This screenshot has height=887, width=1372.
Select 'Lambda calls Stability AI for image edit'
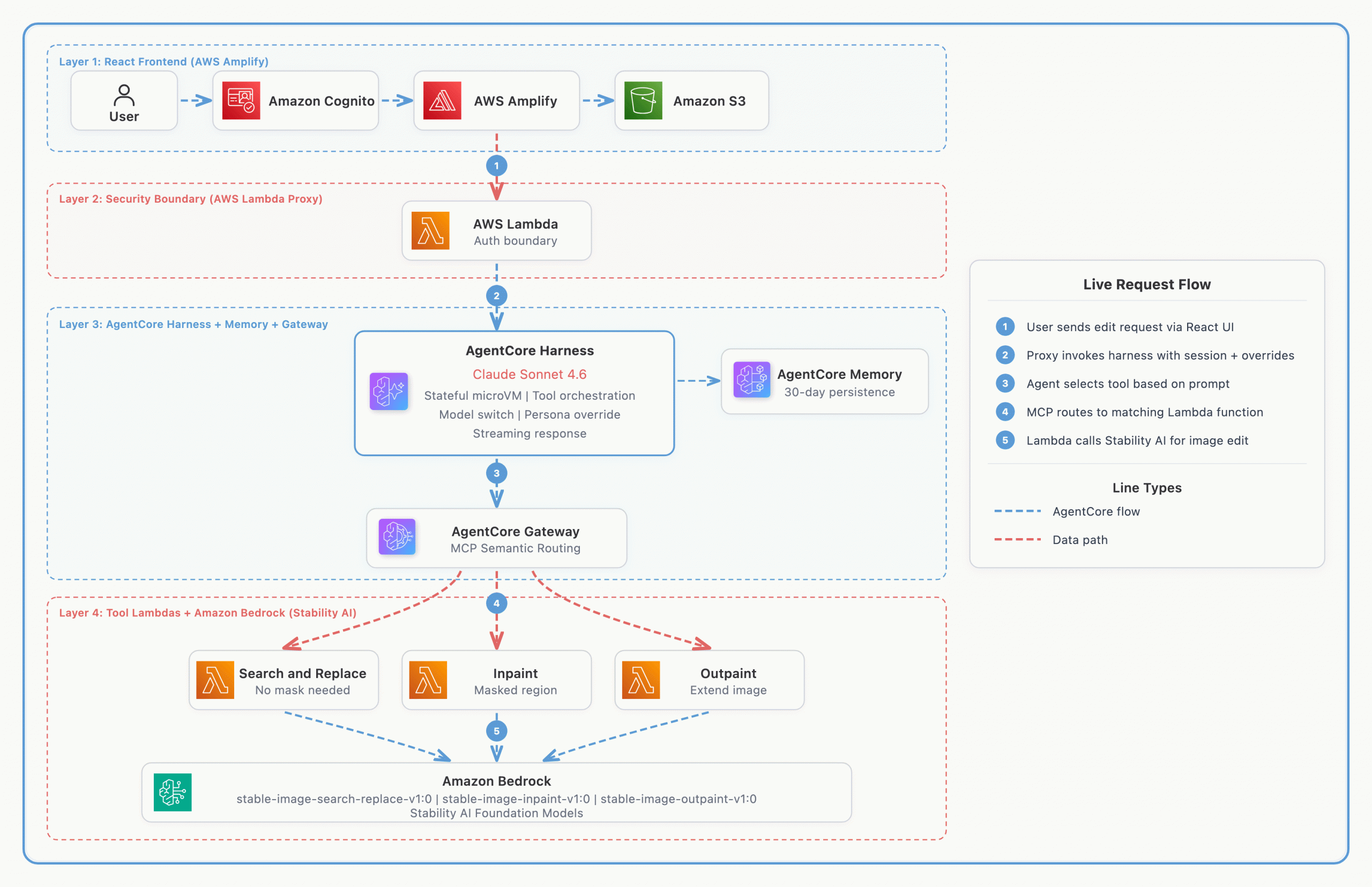[1137, 441]
